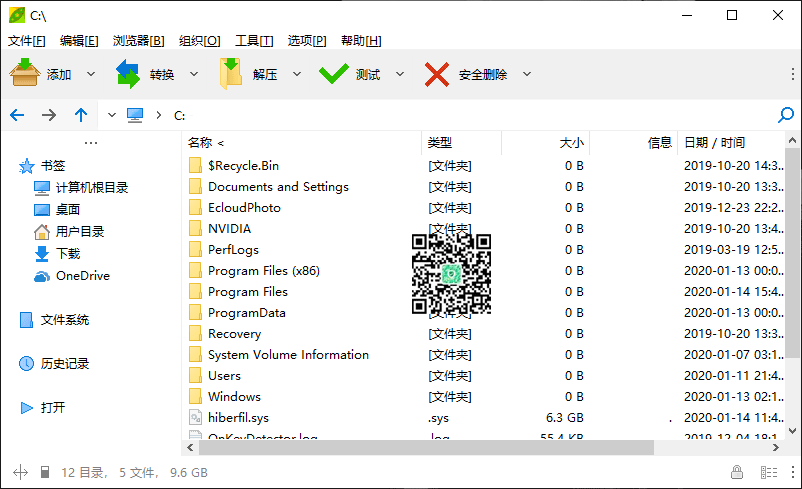Go up one directory with the up arrow
The image size is (802, 489).
click(x=81, y=115)
